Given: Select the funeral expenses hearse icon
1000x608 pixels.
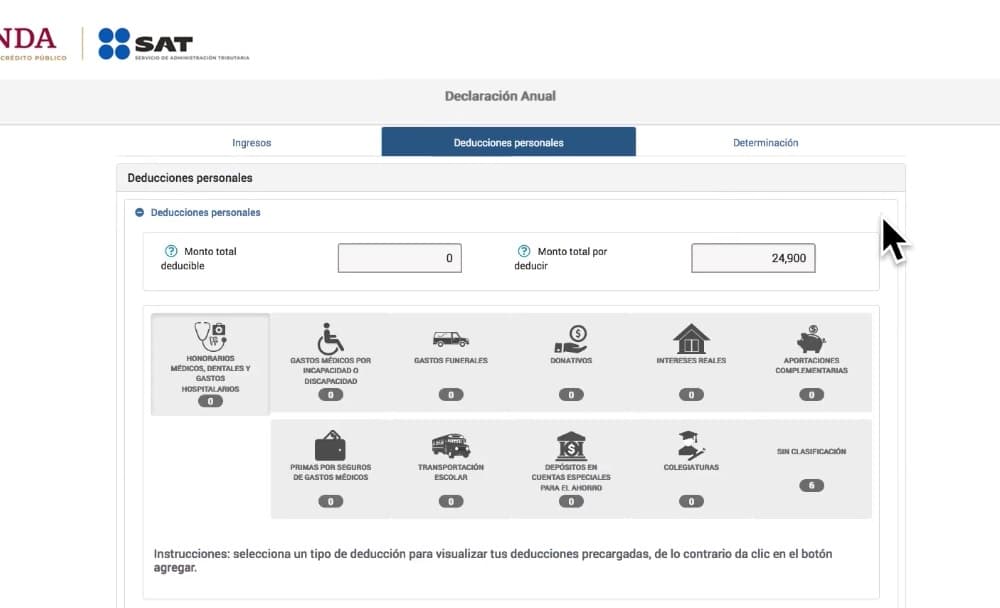Looking at the screenshot, I should coord(450,339).
